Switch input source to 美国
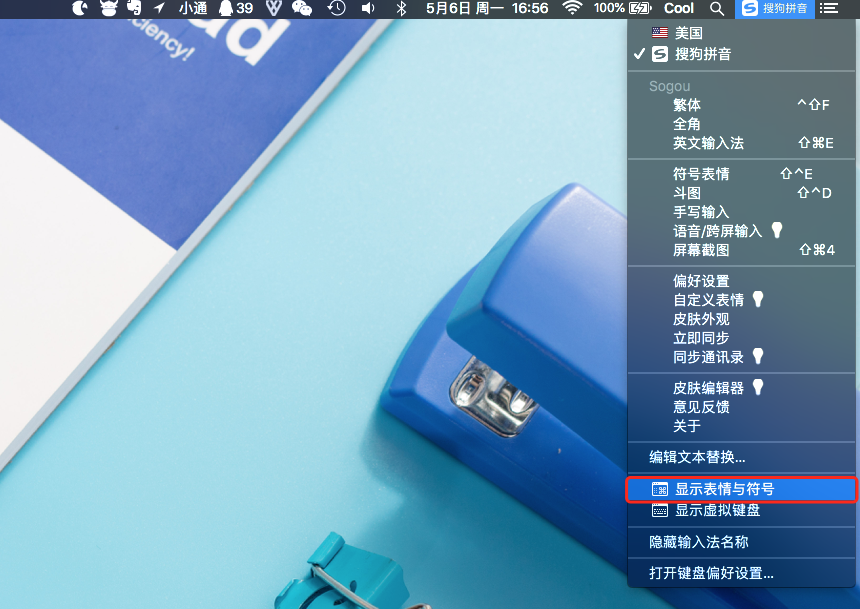860x609 pixels. tap(742, 33)
